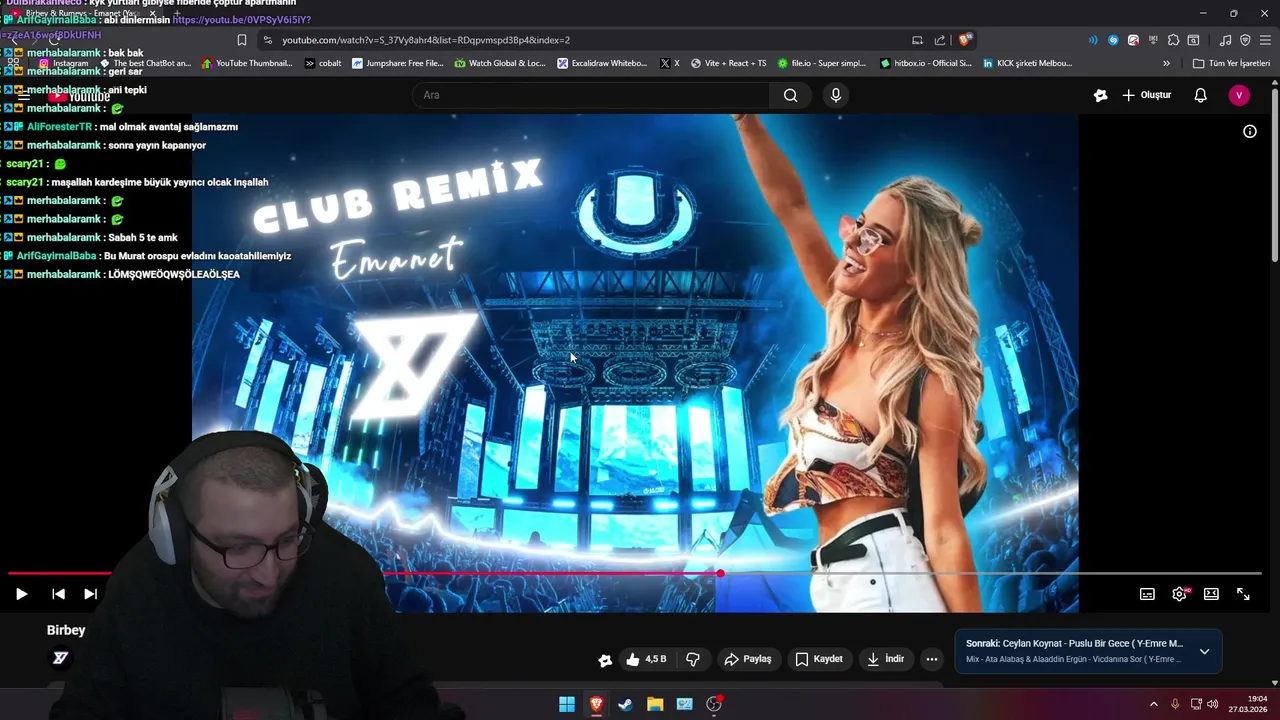Open file.io - Super simpl... bookmark
Screen dimensions: 1280x720
[821, 63]
